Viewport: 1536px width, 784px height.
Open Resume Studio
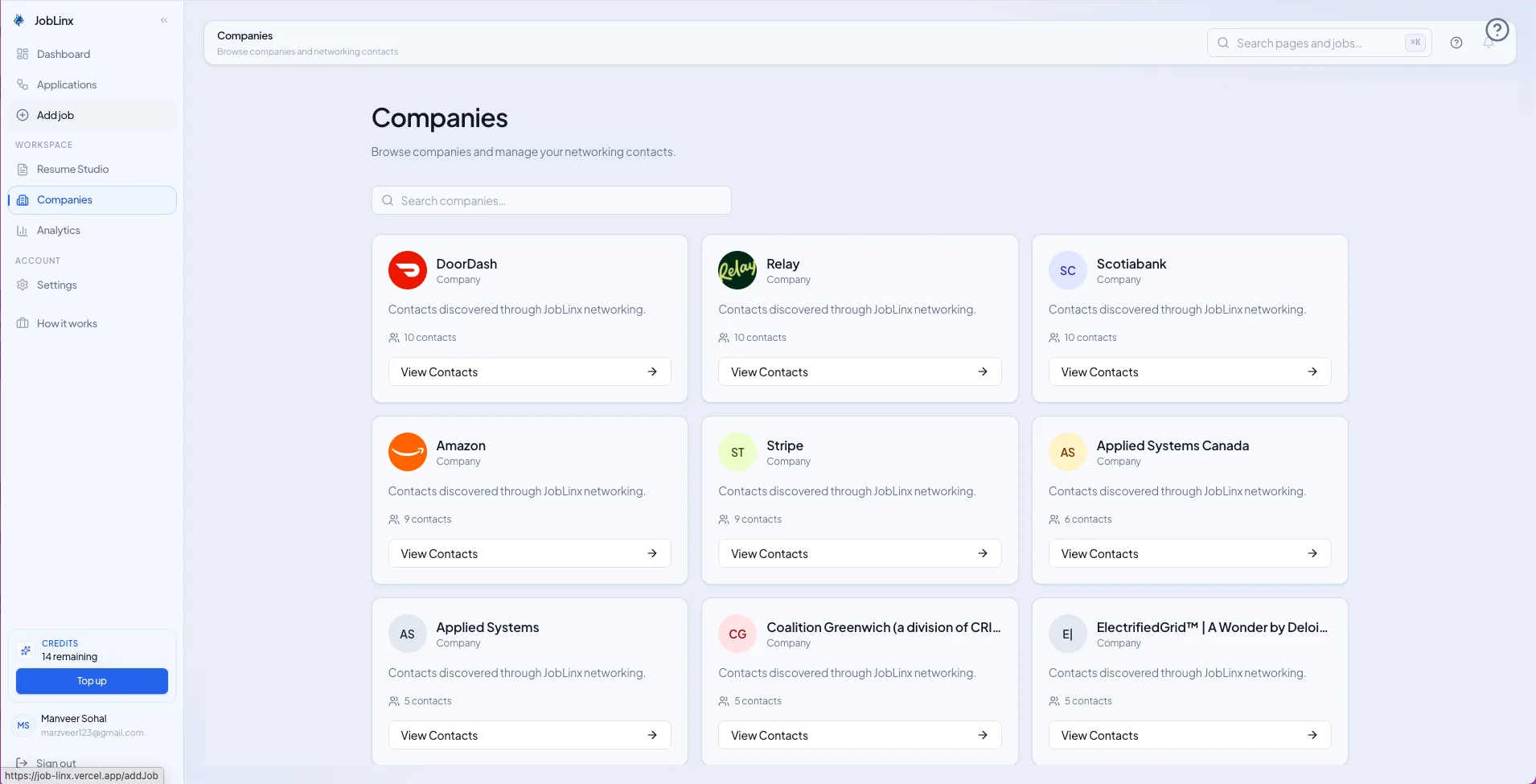[x=92, y=169]
